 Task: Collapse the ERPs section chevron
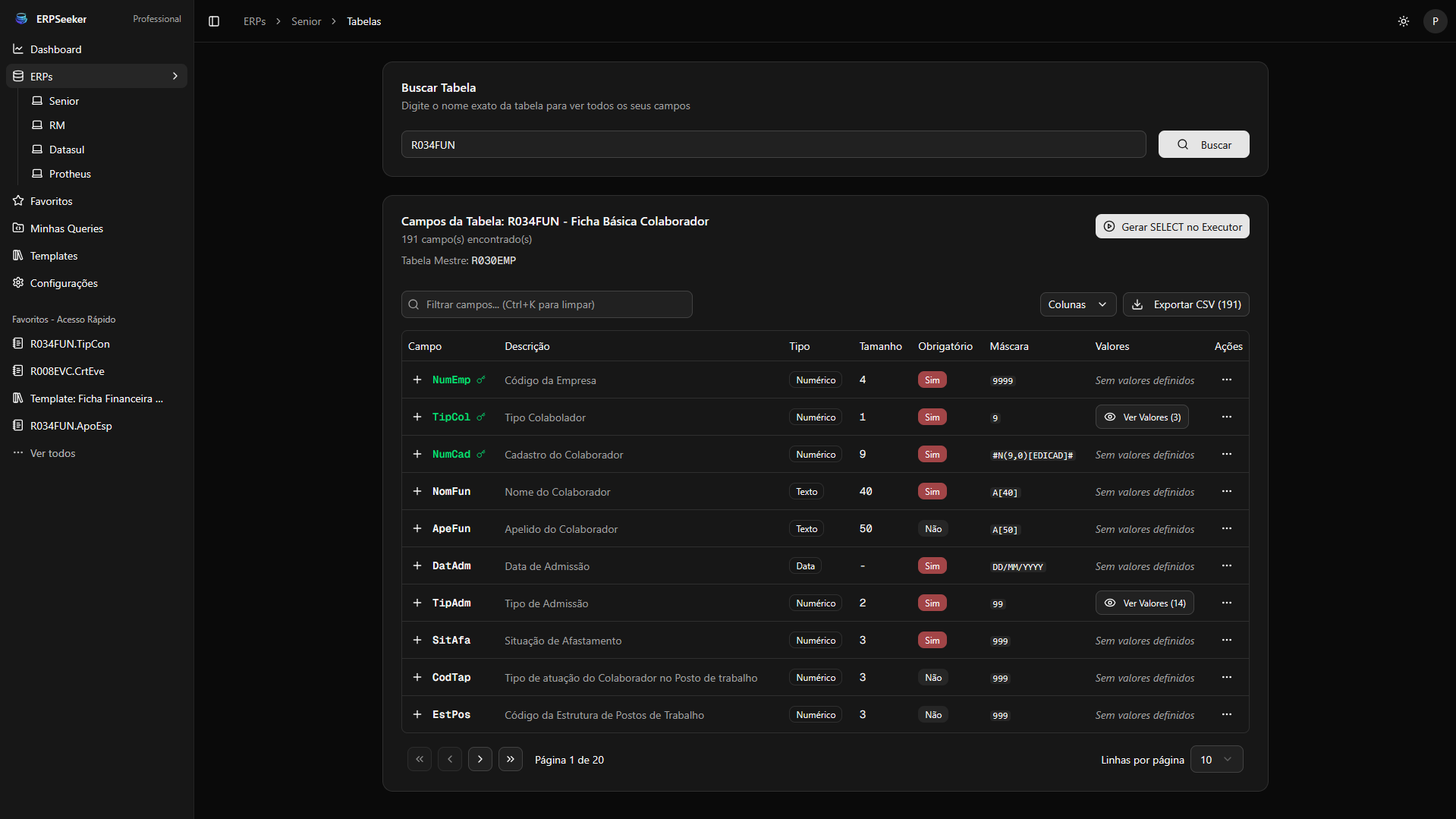click(x=175, y=76)
